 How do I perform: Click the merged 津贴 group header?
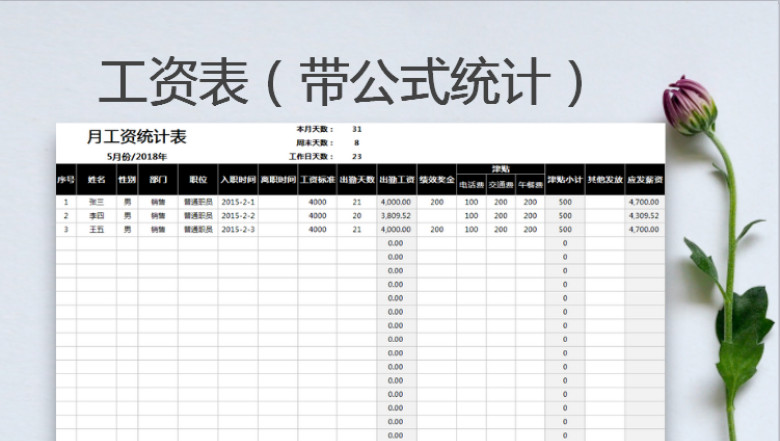pos(500,169)
